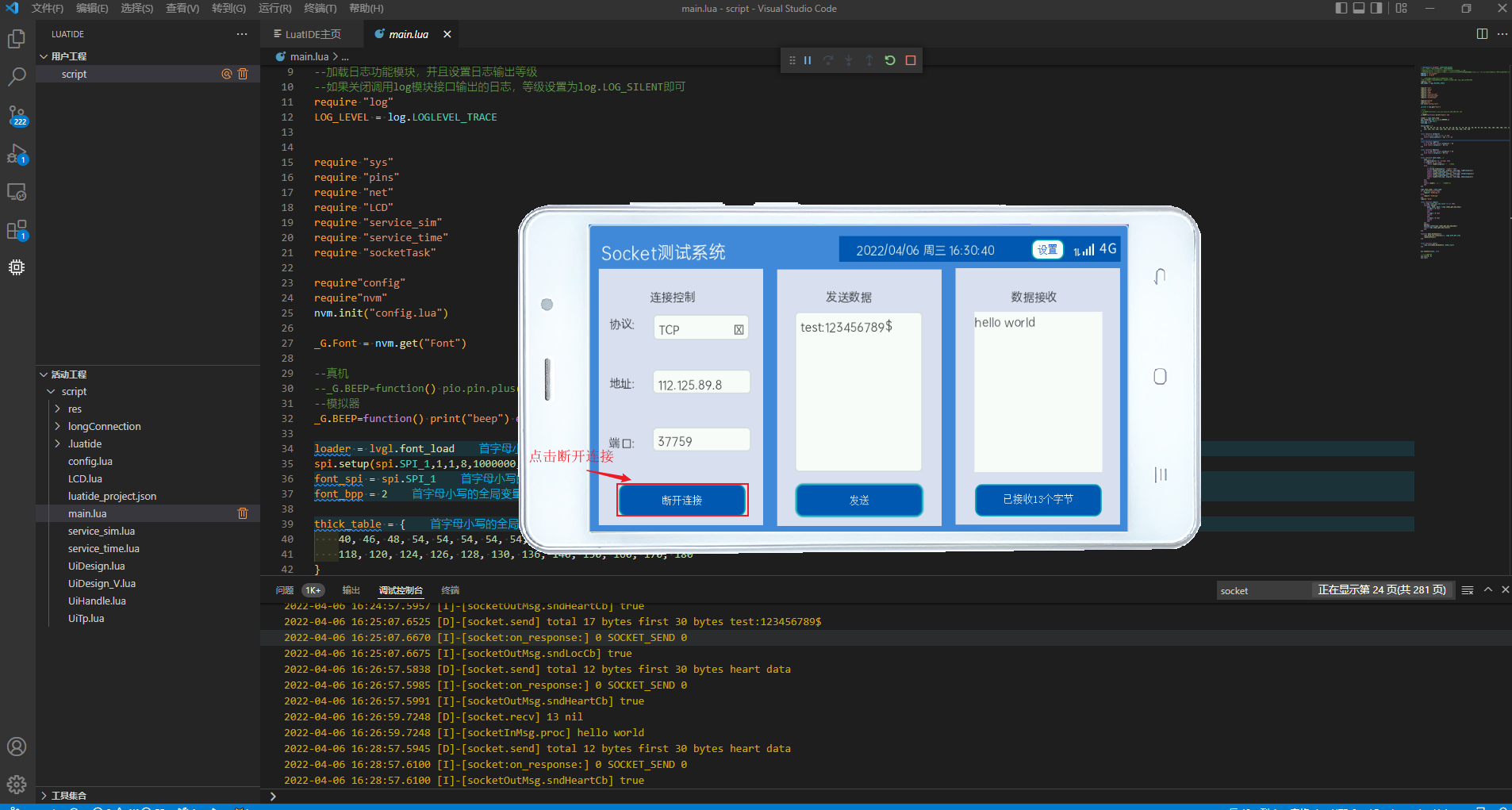Stop debugging with the red square icon

tap(911, 60)
